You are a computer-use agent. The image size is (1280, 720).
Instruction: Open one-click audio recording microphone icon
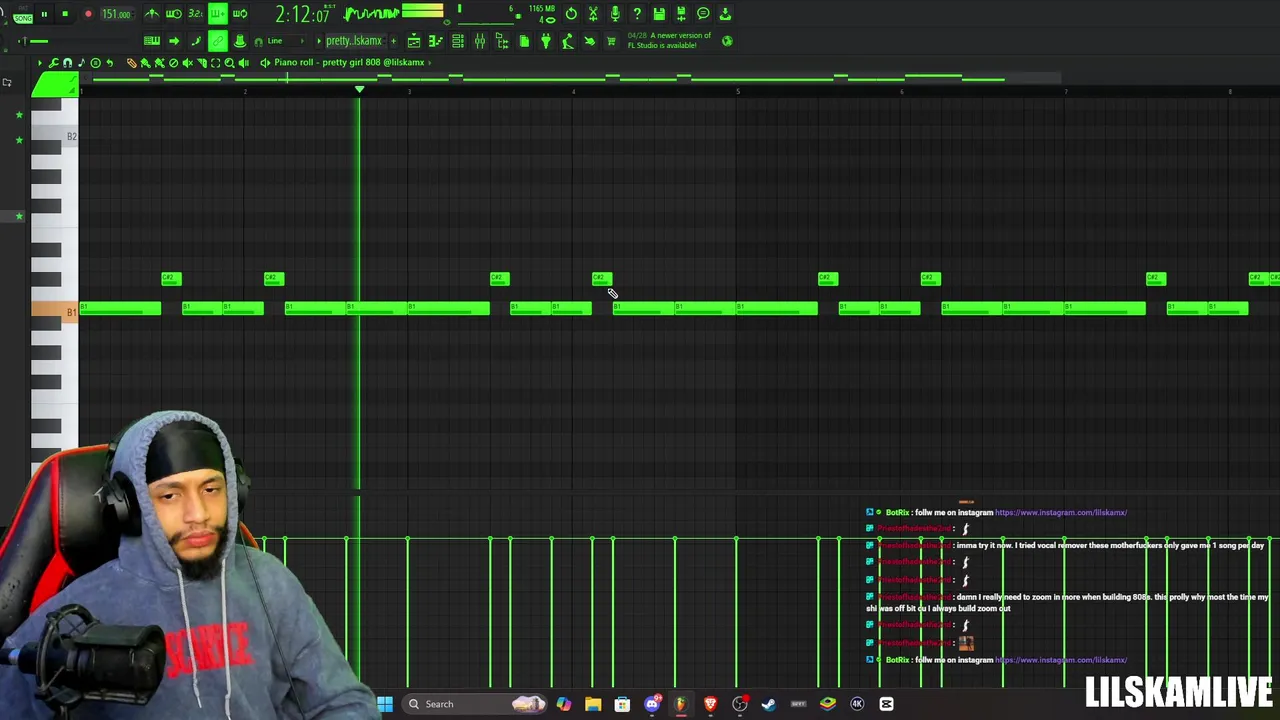point(615,13)
